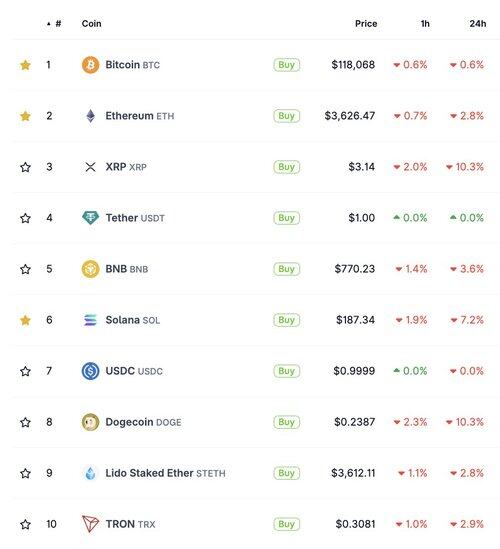The image size is (500, 549).
Task: Click the XRP logo icon
Action: 90,167
